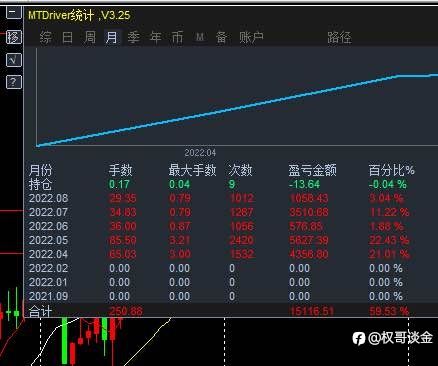Click the -13.64 position profit value
This screenshot has width=438, height=366.
point(304,184)
